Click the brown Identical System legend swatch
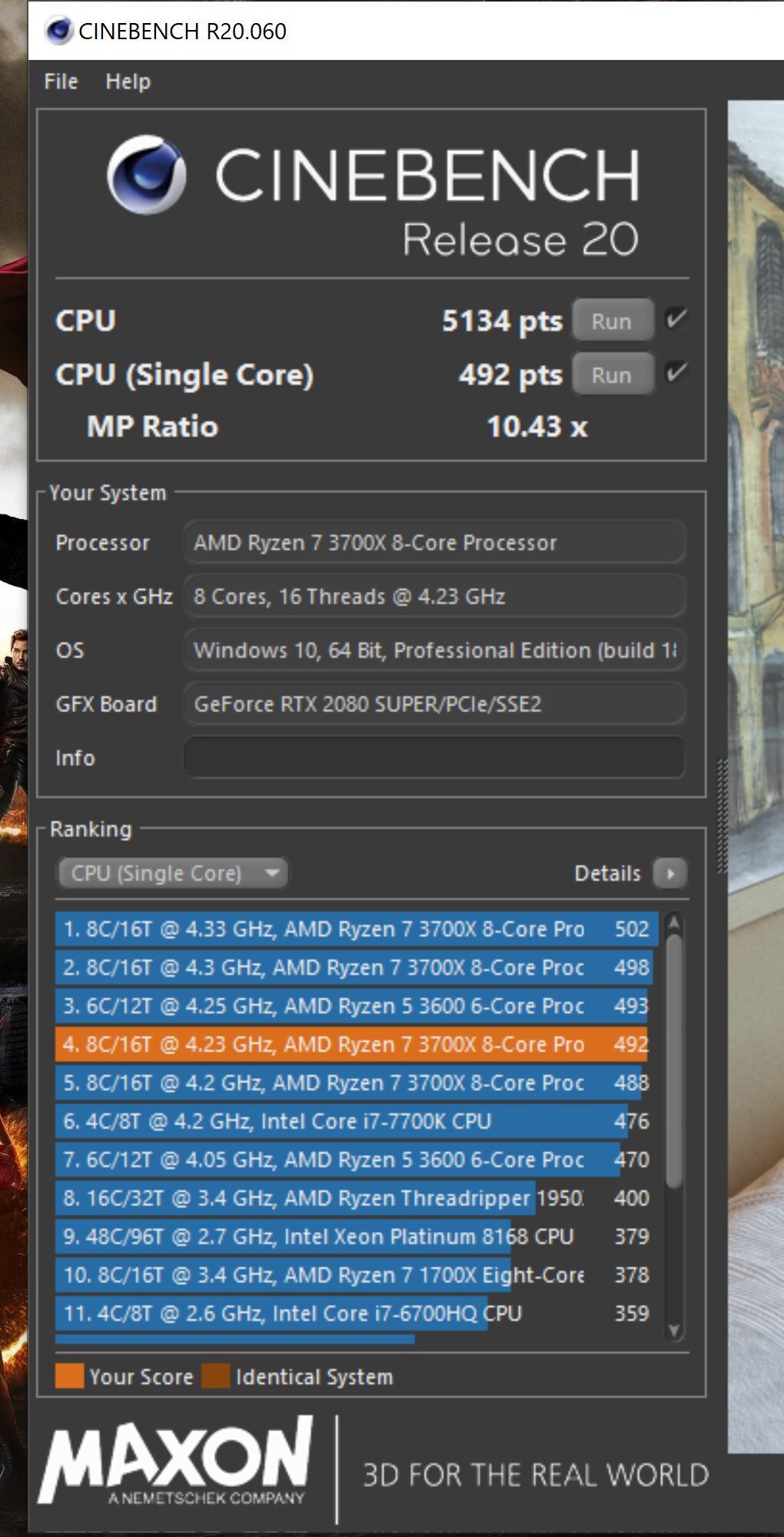784x1537 pixels. [215, 1376]
